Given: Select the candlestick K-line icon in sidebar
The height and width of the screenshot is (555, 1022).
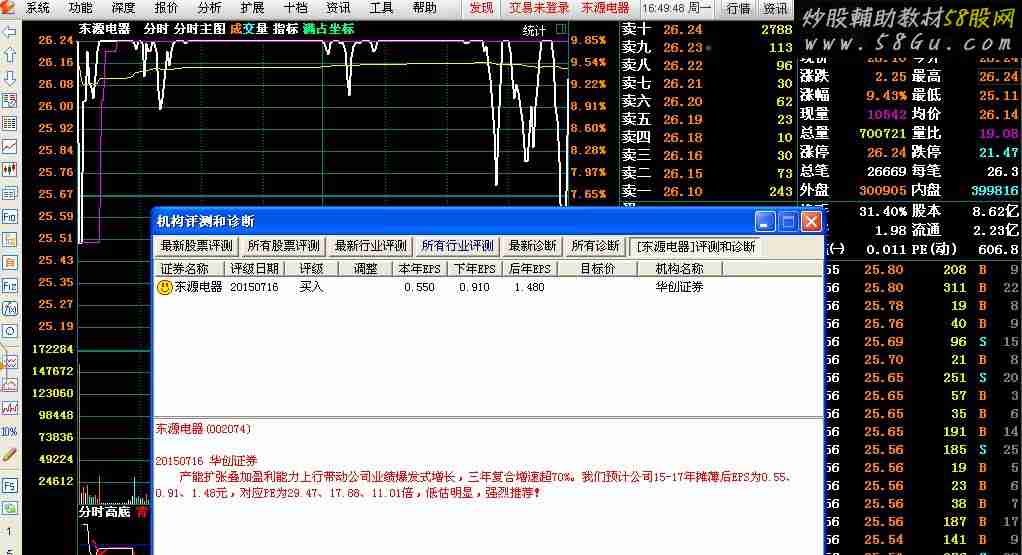Looking at the screenshot, I should (x=9, y=170).
